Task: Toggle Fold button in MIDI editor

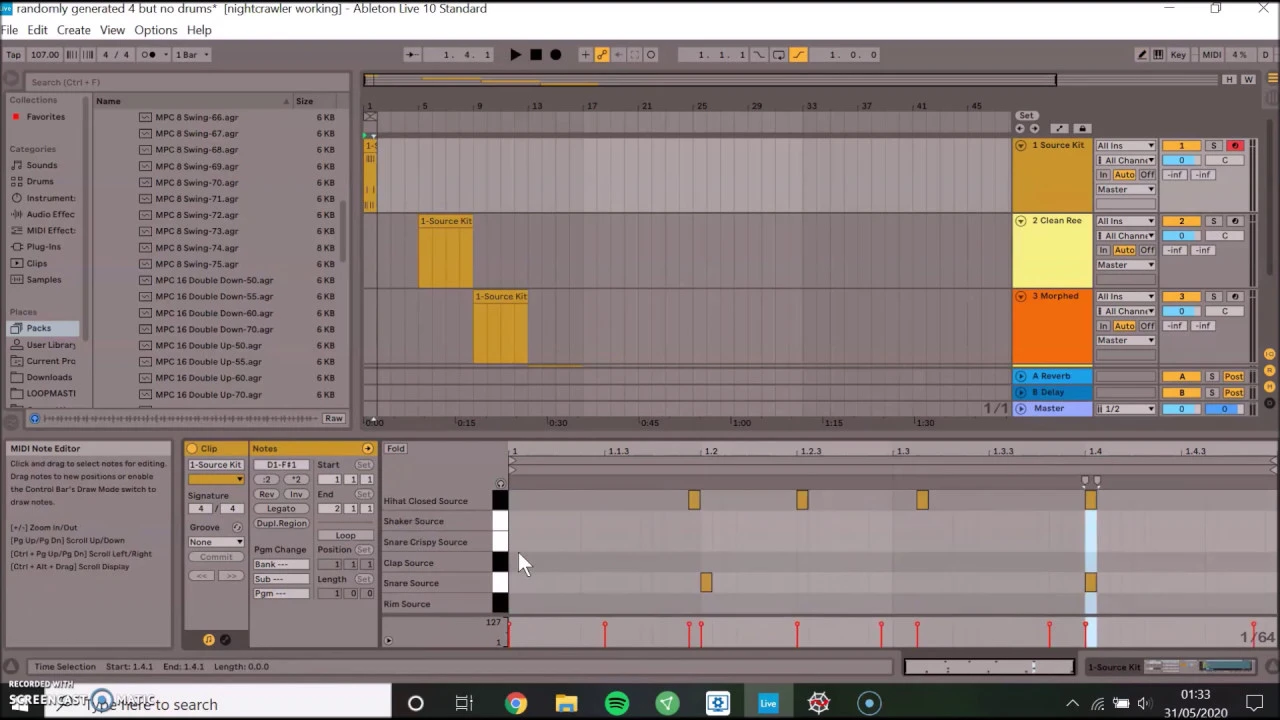Action: point(396,449)
